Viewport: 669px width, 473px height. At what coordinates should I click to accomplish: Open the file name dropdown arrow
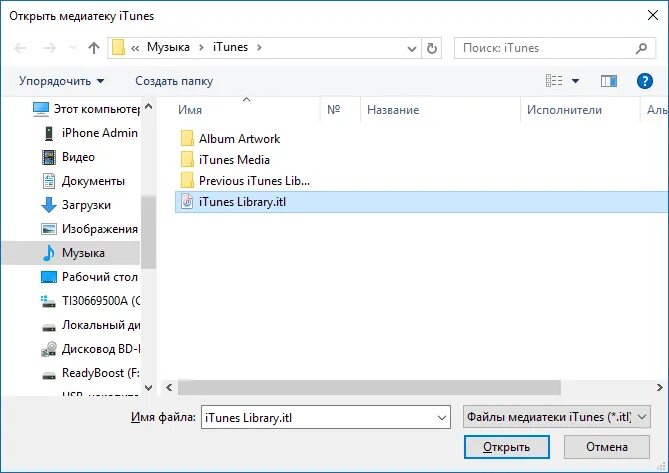[x=442, y=418]
